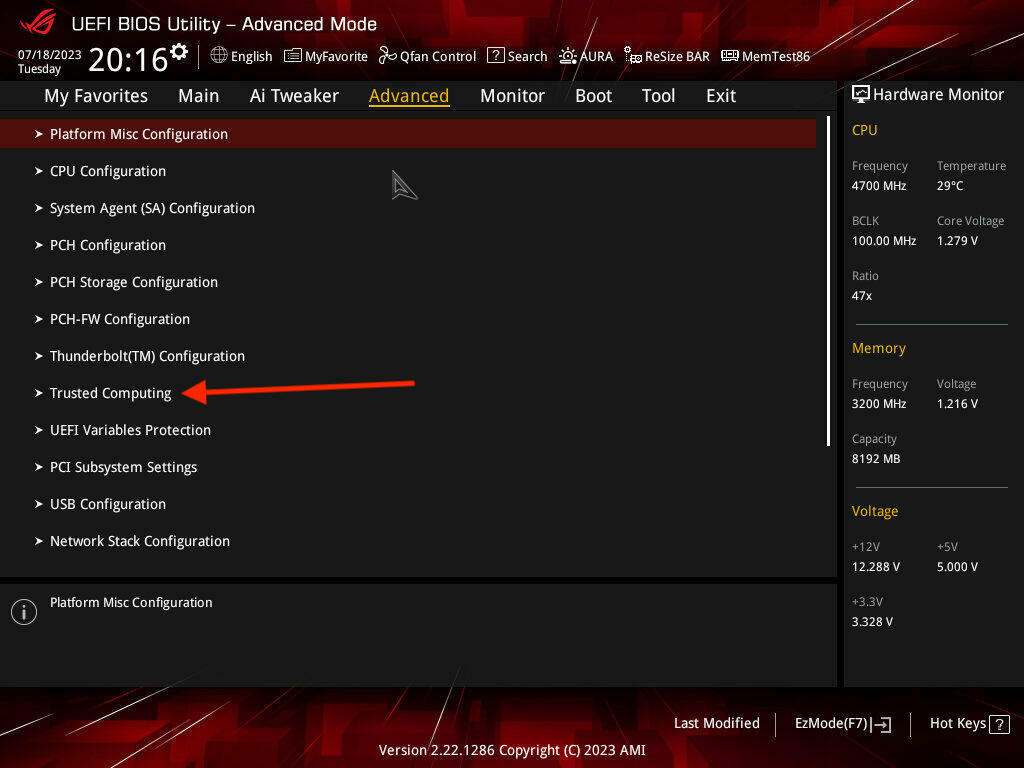Expand CPU Configuration arrow

pos(39,171)
